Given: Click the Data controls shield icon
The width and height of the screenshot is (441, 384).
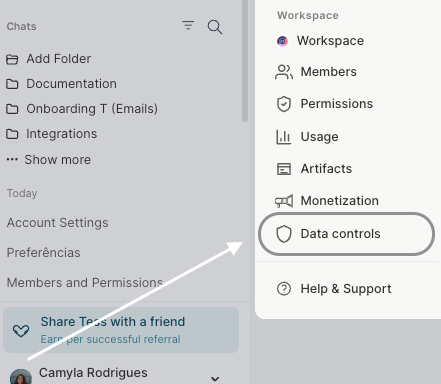Looking at the screenshot, I should click(284, 234).
